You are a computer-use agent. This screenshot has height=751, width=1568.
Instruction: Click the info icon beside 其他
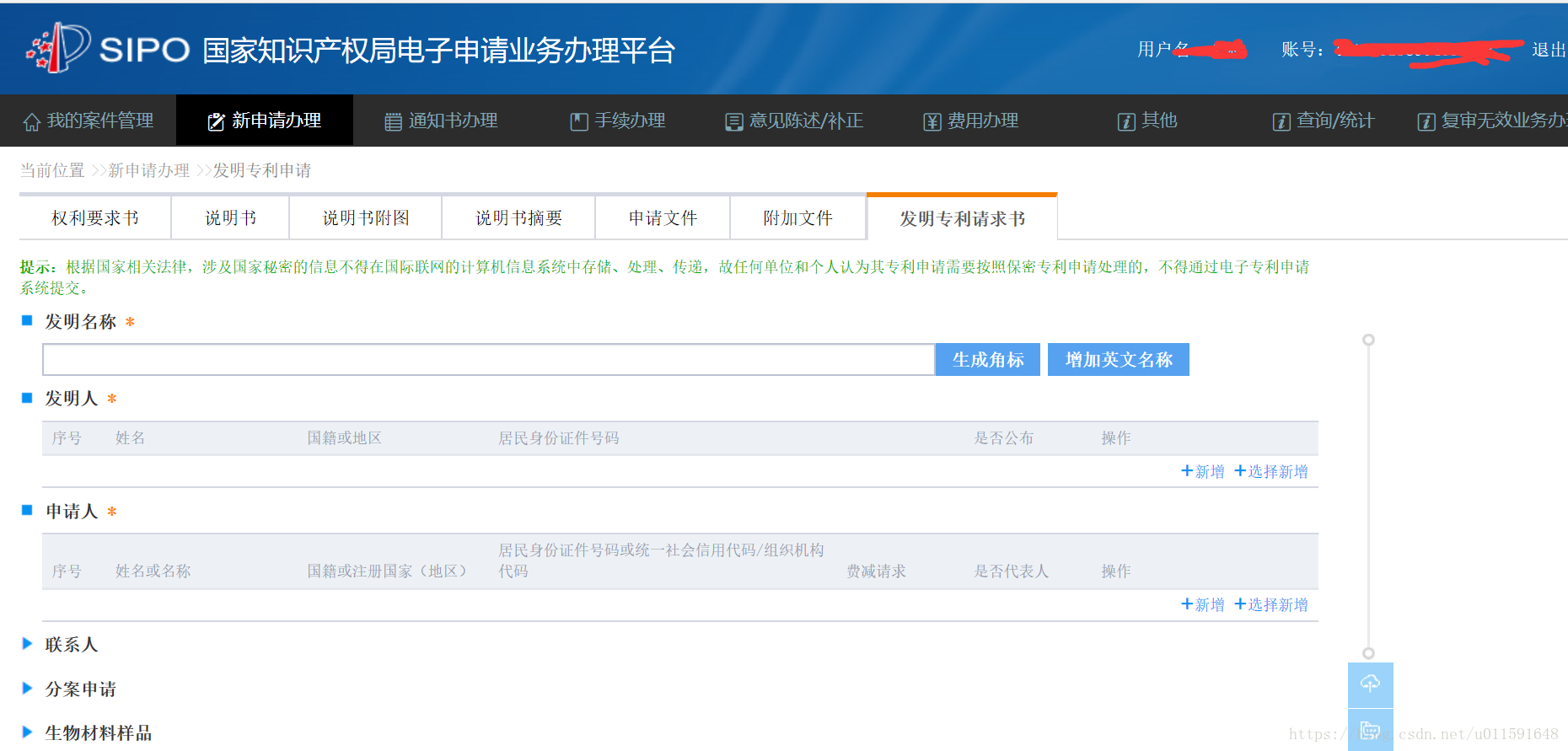click(1126, 122)
